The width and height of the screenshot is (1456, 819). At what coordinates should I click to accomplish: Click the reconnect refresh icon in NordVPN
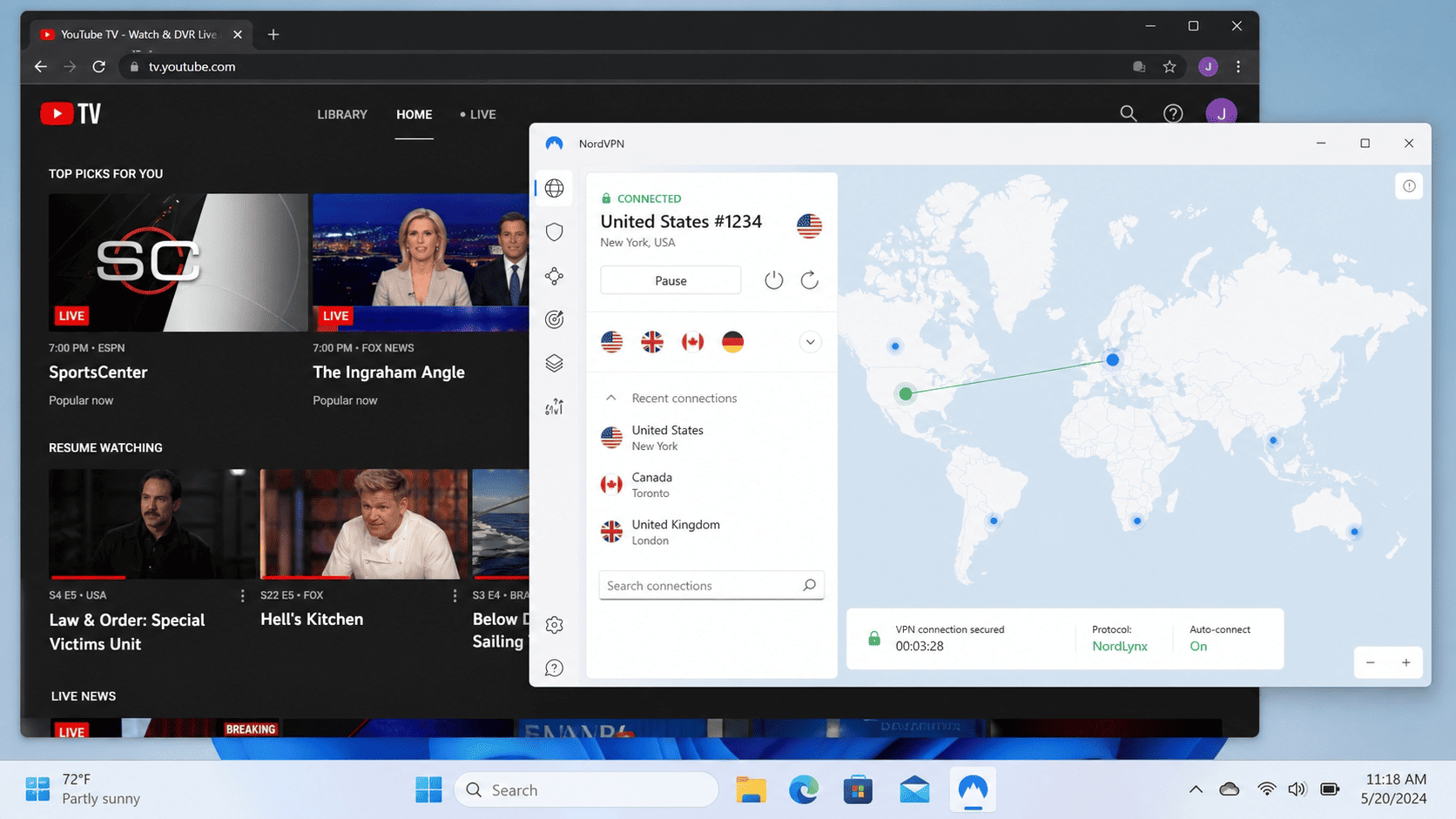tap(810, 280)
